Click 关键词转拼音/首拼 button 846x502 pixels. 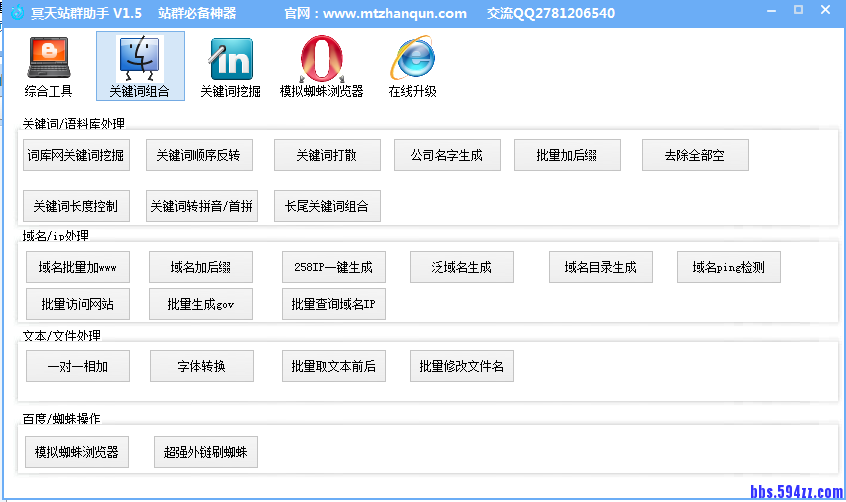[x=202, y=206]
